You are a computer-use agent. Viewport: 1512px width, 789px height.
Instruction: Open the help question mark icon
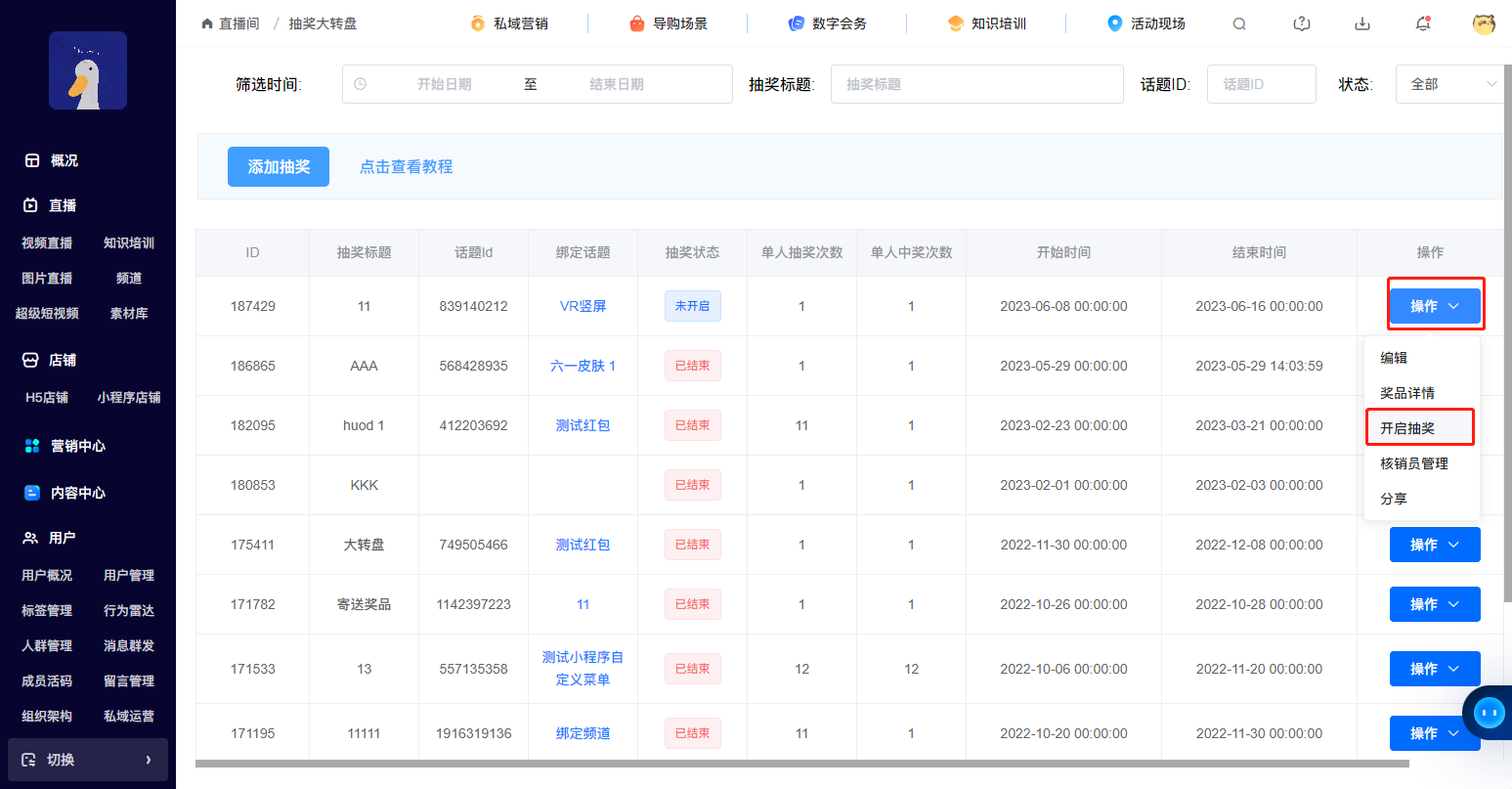tap(1301, 23)
